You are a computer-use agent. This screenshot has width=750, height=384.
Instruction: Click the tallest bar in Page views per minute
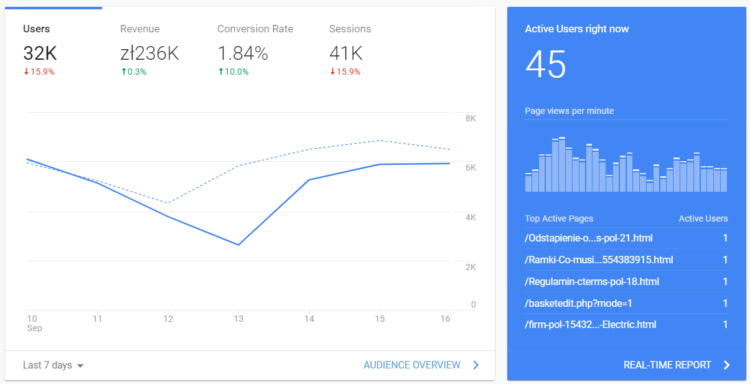coord(562,165)
